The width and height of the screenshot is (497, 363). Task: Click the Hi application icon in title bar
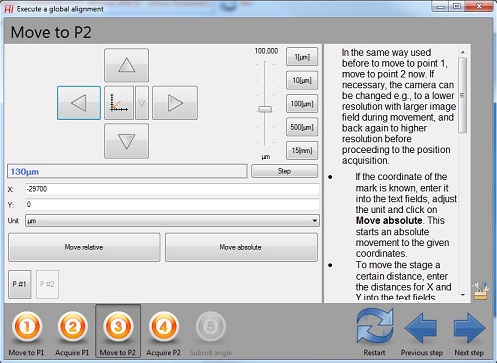9,9
